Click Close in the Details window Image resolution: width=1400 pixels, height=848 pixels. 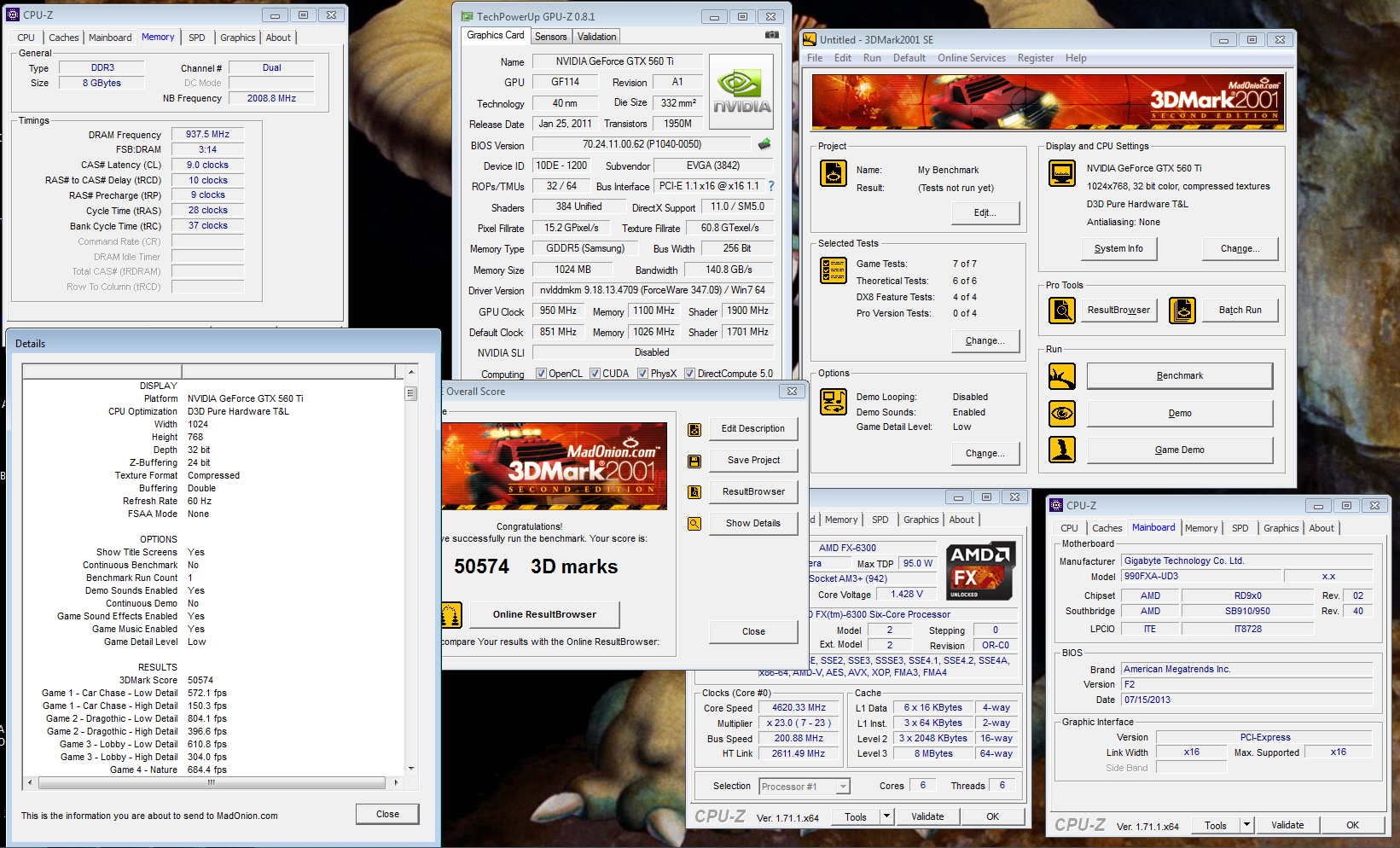(387, 815)
